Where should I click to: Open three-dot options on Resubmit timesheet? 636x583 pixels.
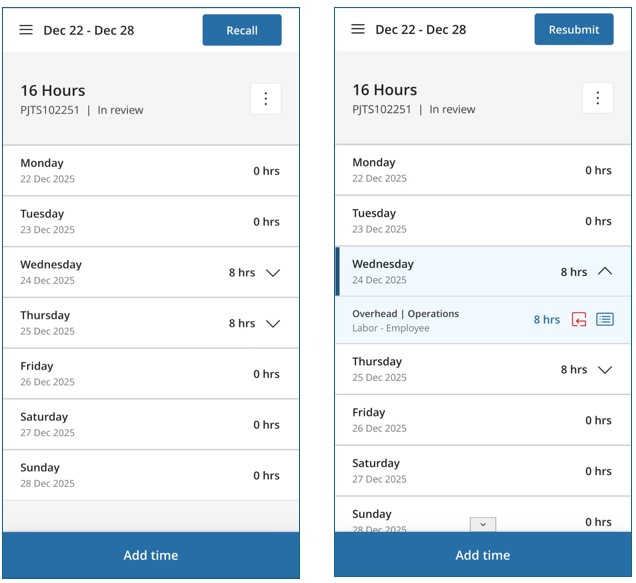[597, 98]
